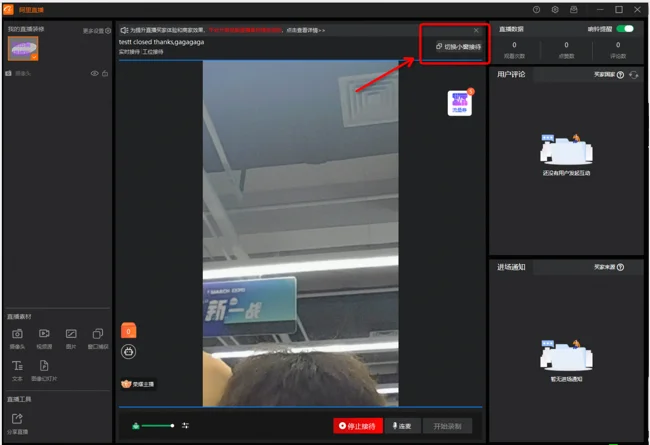The height and width of the screenshot is (445, 650).
Task: Click the 买家来源 buyer source label
Action: point(604,267)
